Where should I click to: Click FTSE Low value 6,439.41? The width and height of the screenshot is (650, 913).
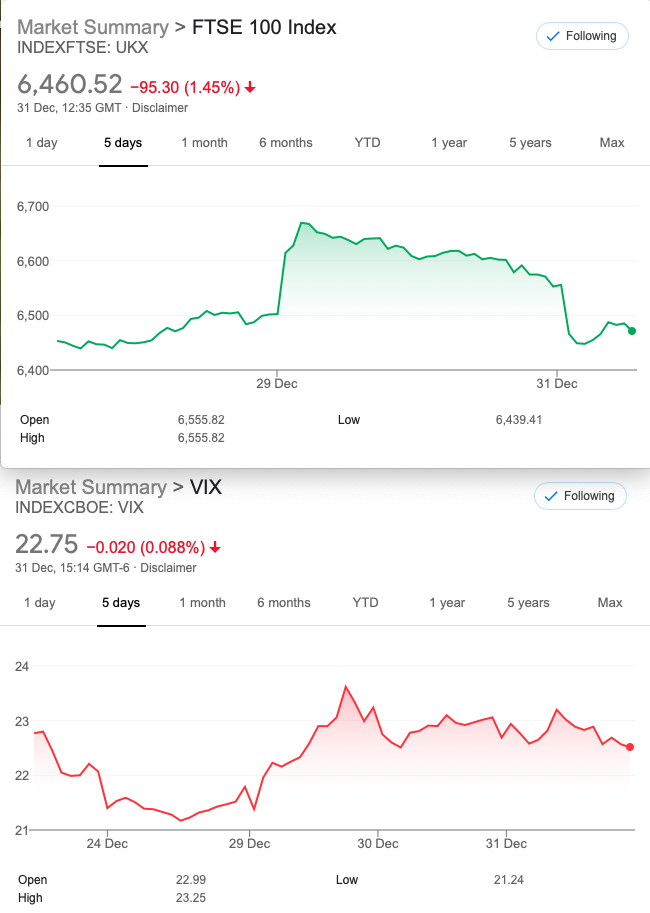519,420
